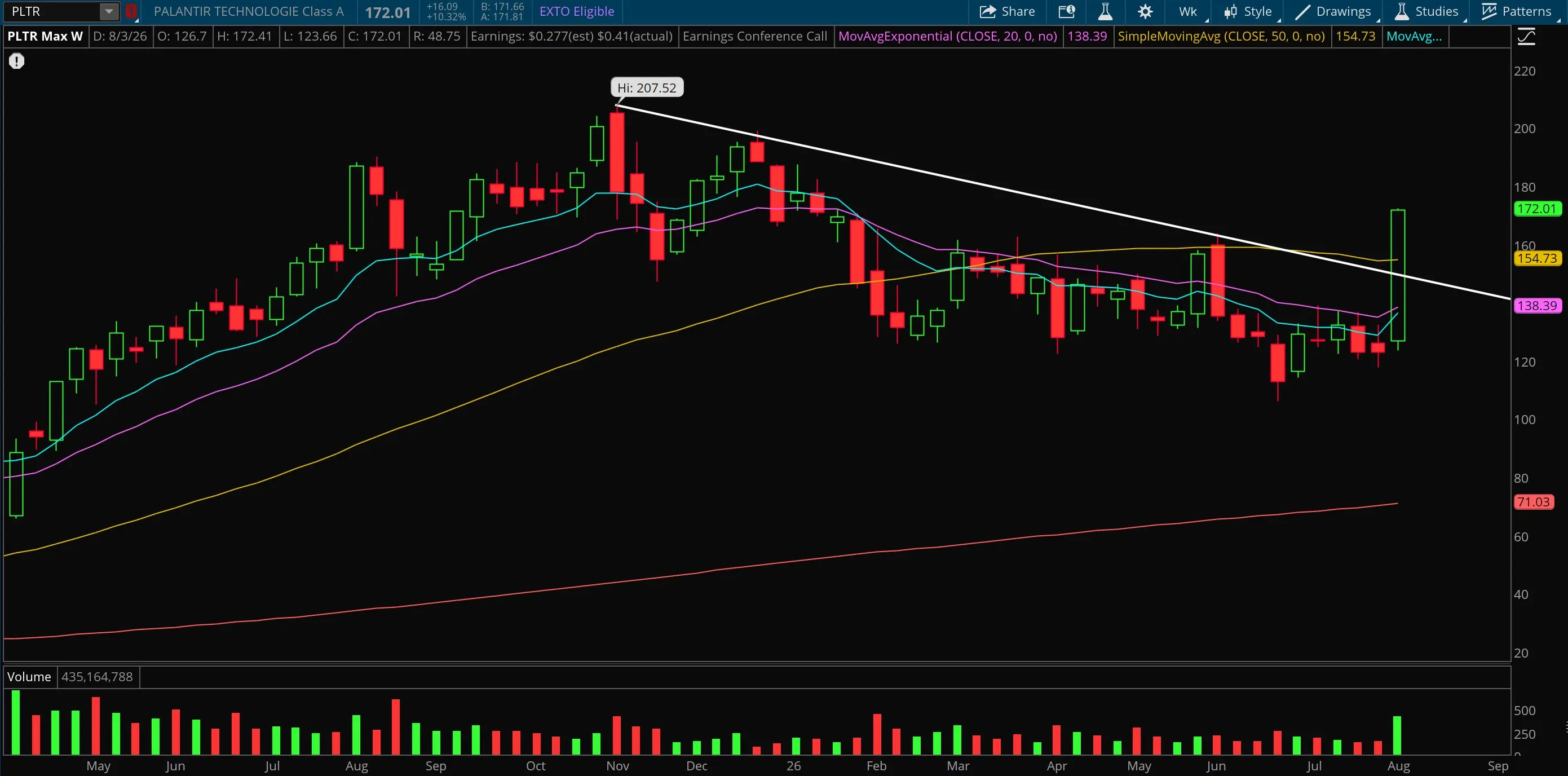Open the Drawings menu
The width and height of the screenshot is (1568, 776).
click(1333, 11)
